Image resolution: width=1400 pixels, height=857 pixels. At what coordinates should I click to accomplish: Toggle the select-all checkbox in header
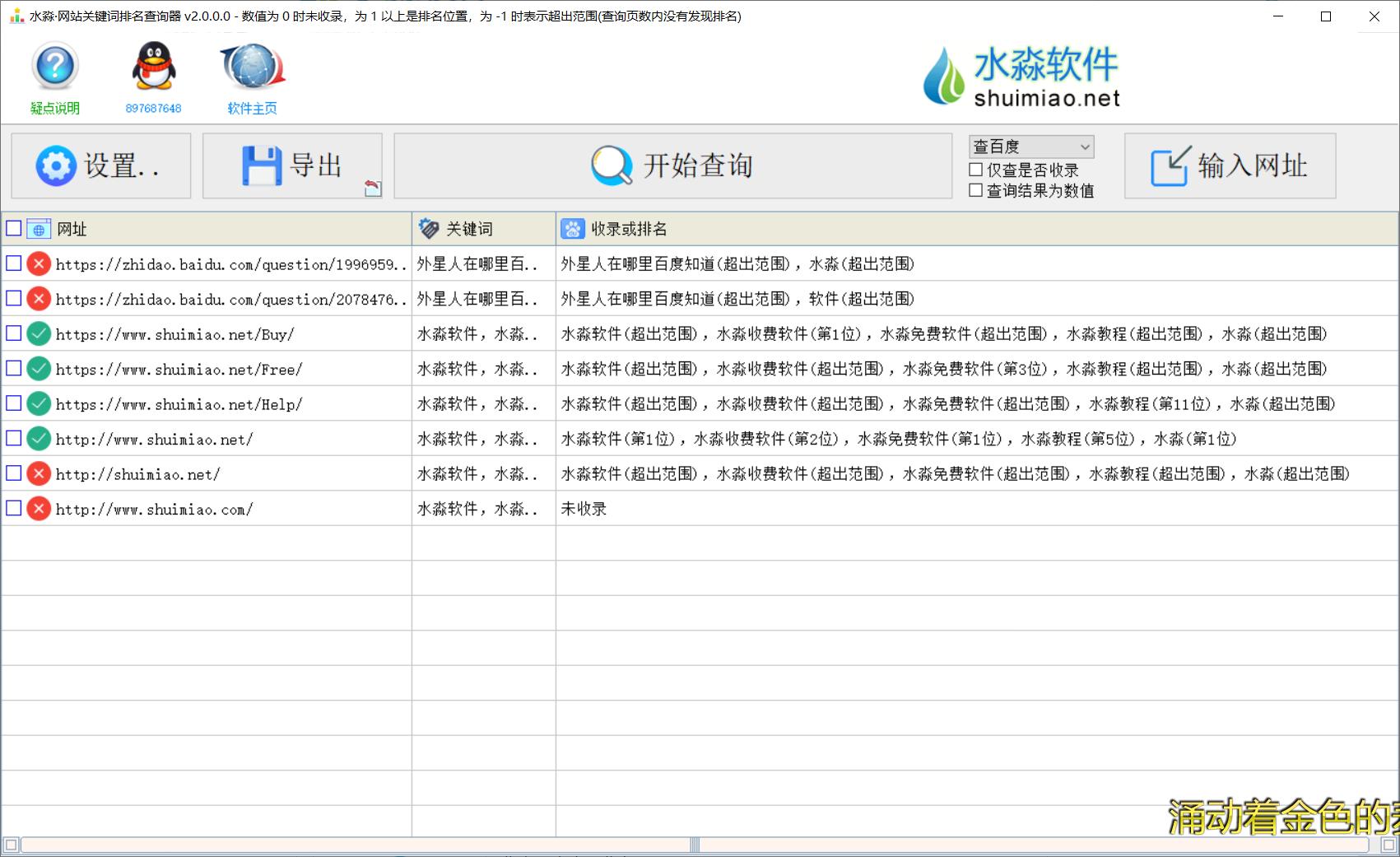(x=14, y=228)
